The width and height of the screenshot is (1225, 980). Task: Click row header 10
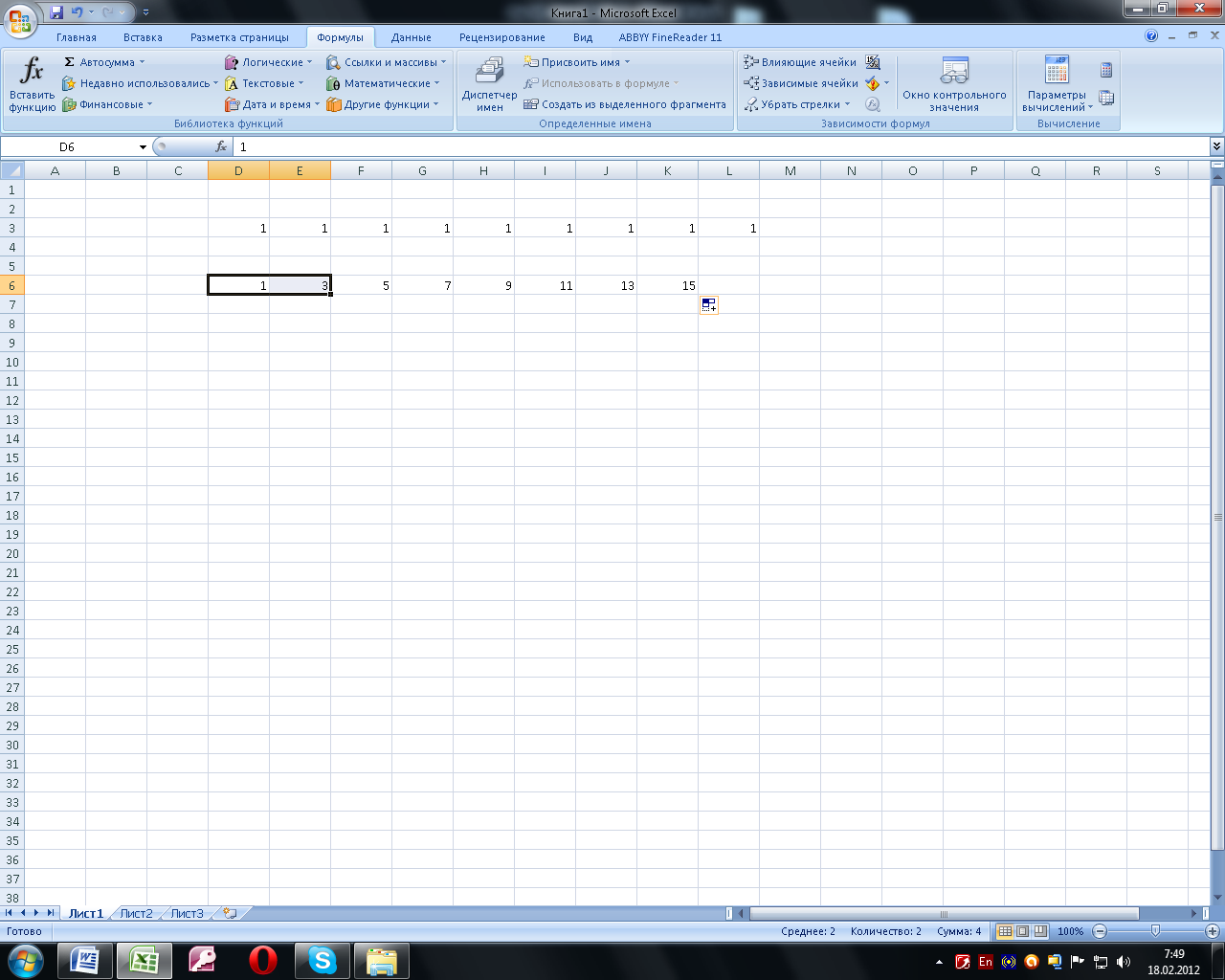[x=11, y=362]
